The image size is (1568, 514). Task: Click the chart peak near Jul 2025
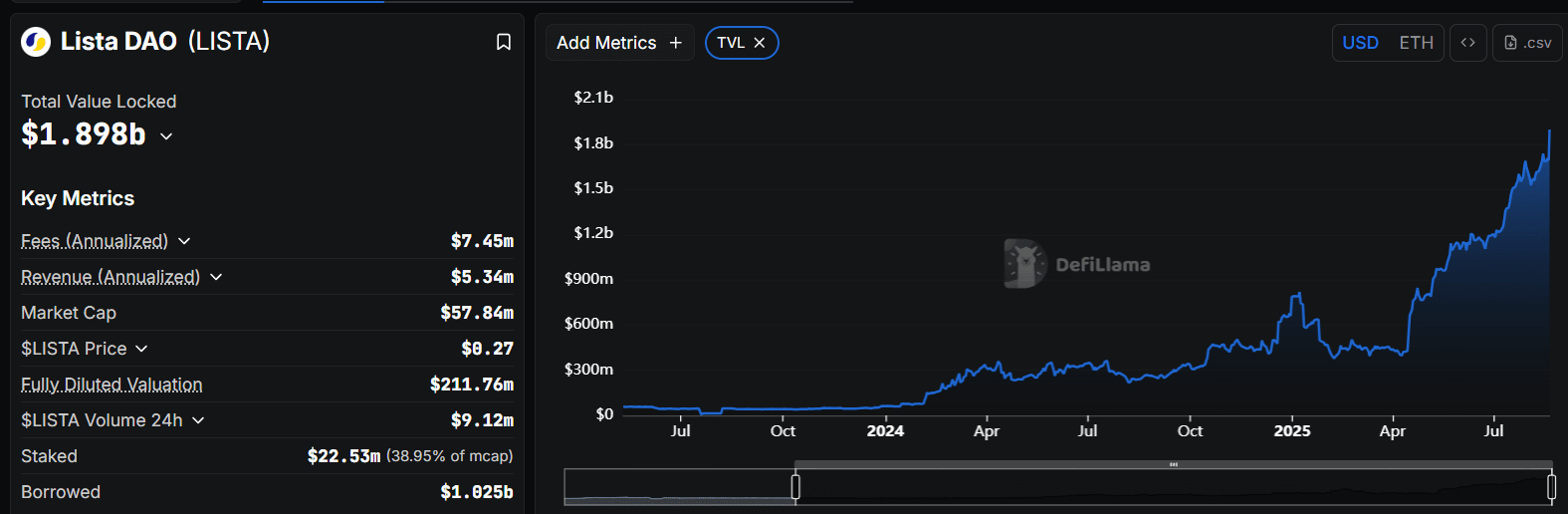tap(1549, 131)
